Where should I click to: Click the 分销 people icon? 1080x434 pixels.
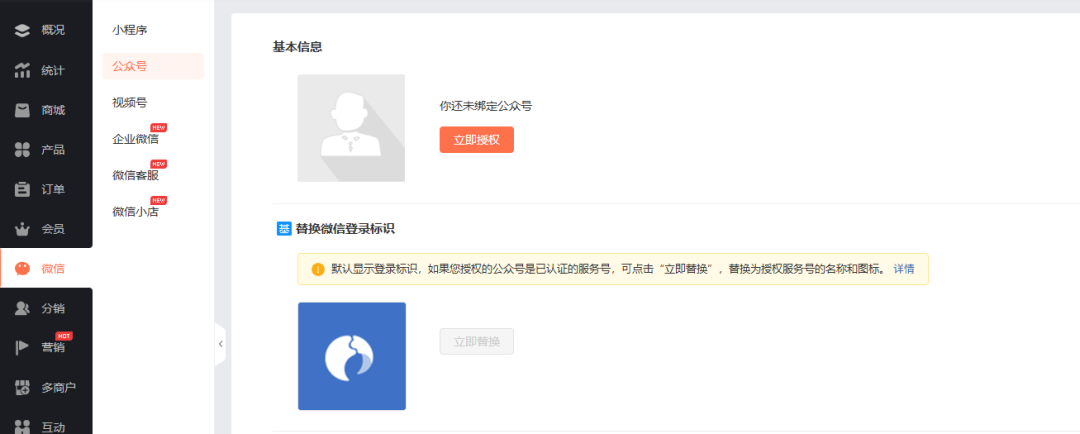23,309
